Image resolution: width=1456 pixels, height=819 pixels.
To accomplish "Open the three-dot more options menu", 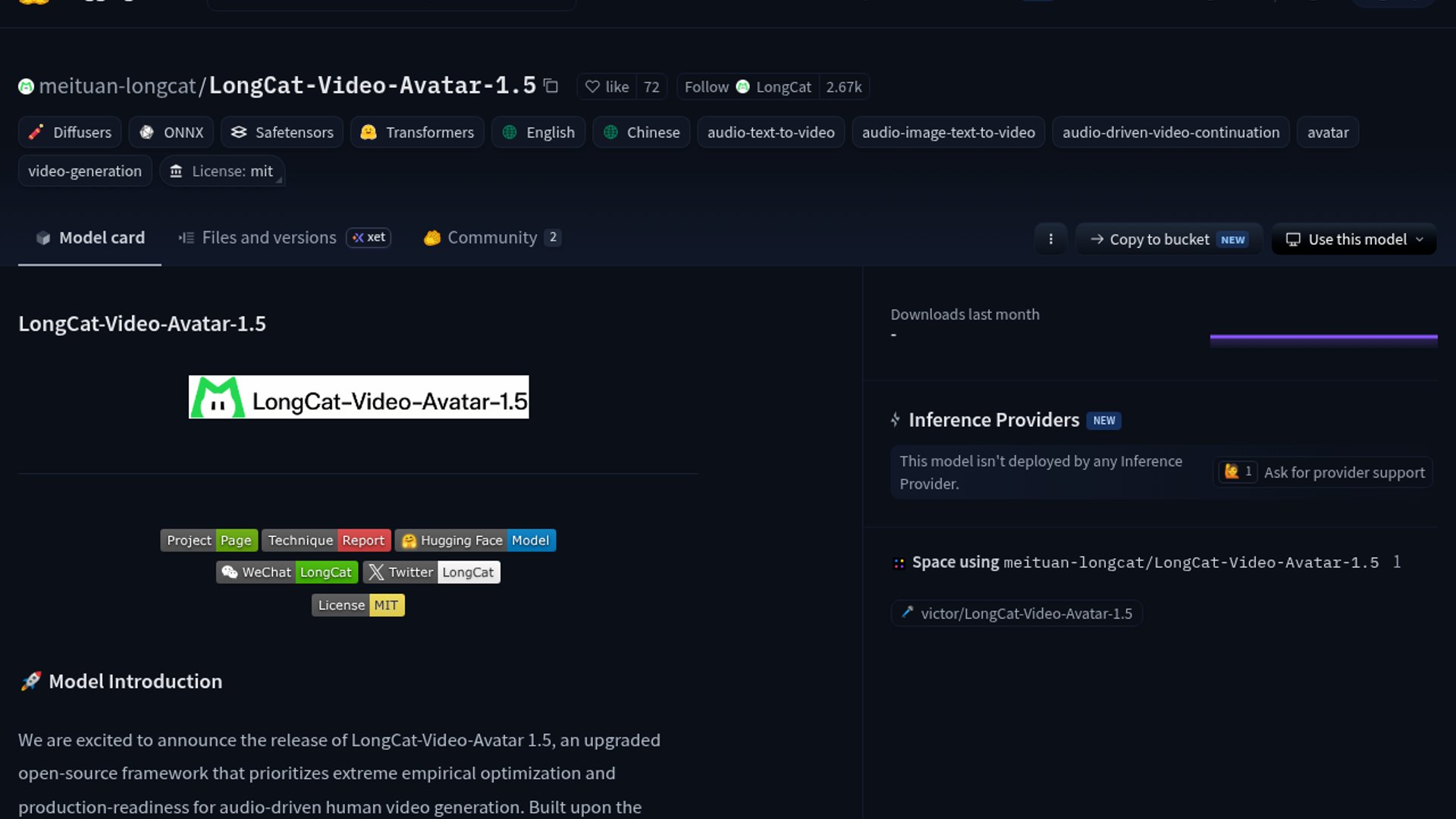I will (x=1050, y=239).
